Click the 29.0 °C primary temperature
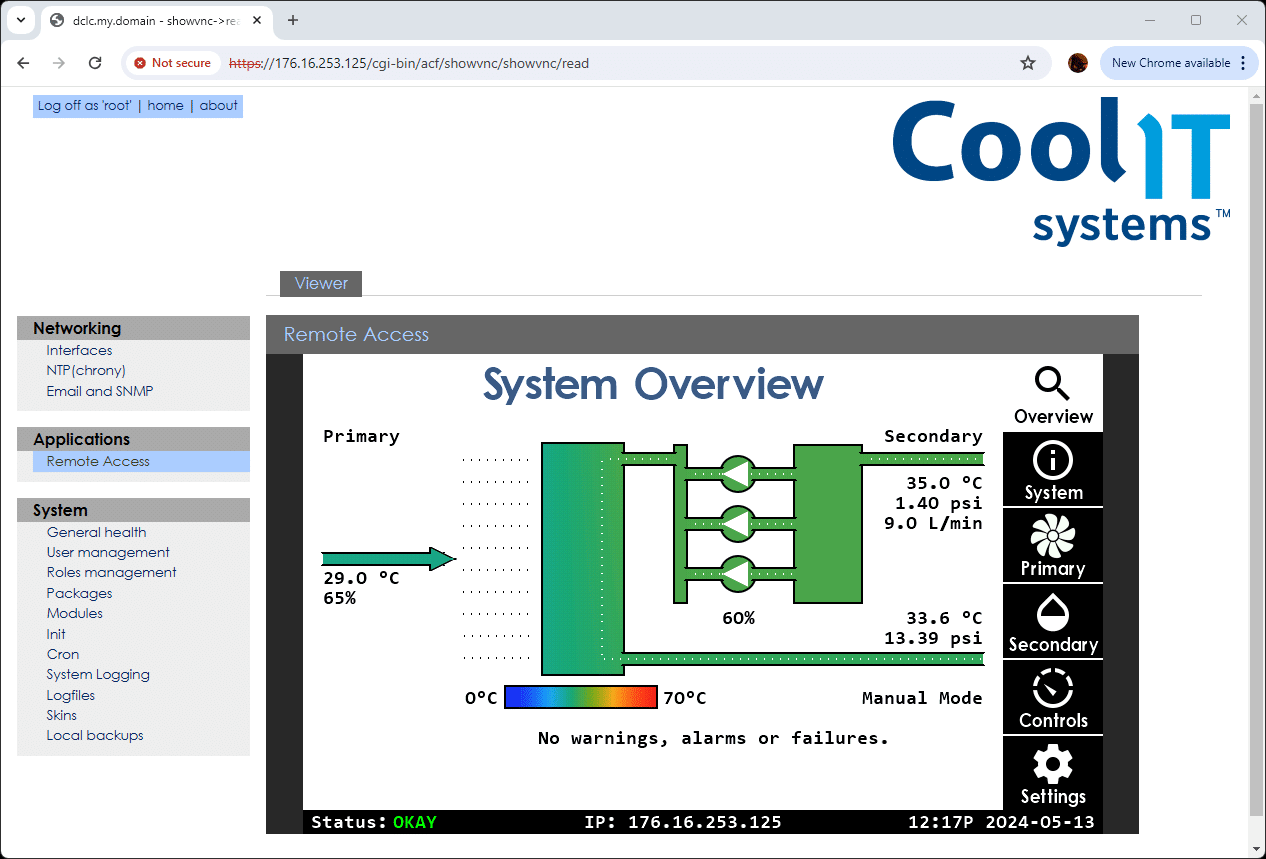The width and height of the screenshot is (1266, 859). coord(361,578)
